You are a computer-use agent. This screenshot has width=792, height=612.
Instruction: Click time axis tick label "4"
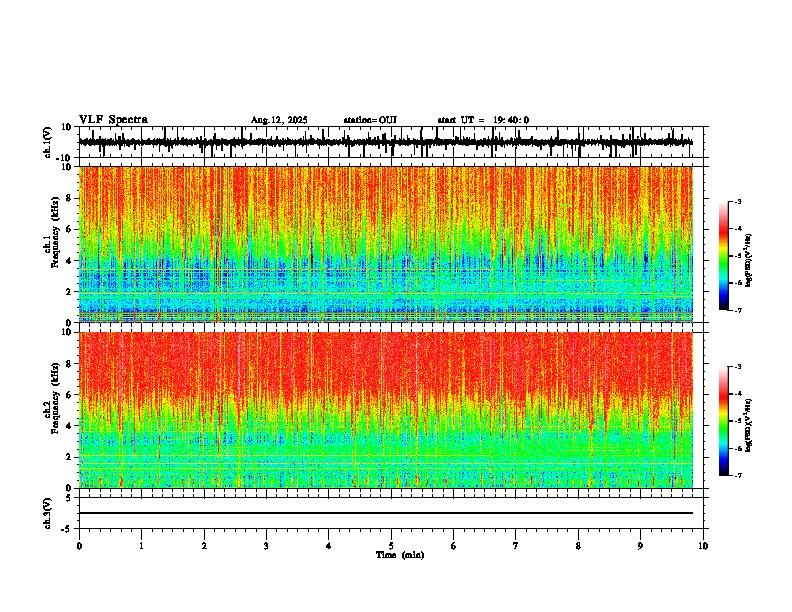tap(329, 546)
